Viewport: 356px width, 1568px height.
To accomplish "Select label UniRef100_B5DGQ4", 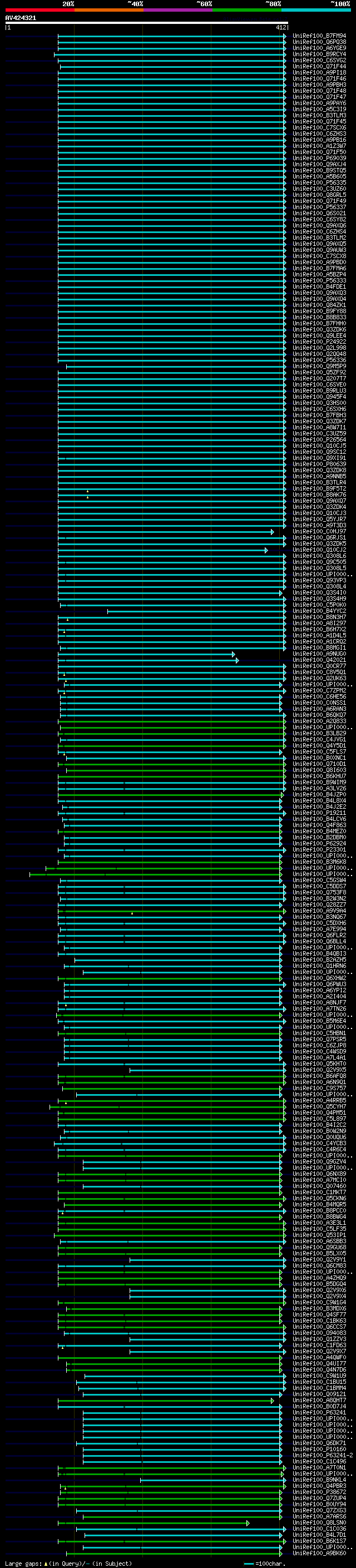I will click(x=319, y=1284).
